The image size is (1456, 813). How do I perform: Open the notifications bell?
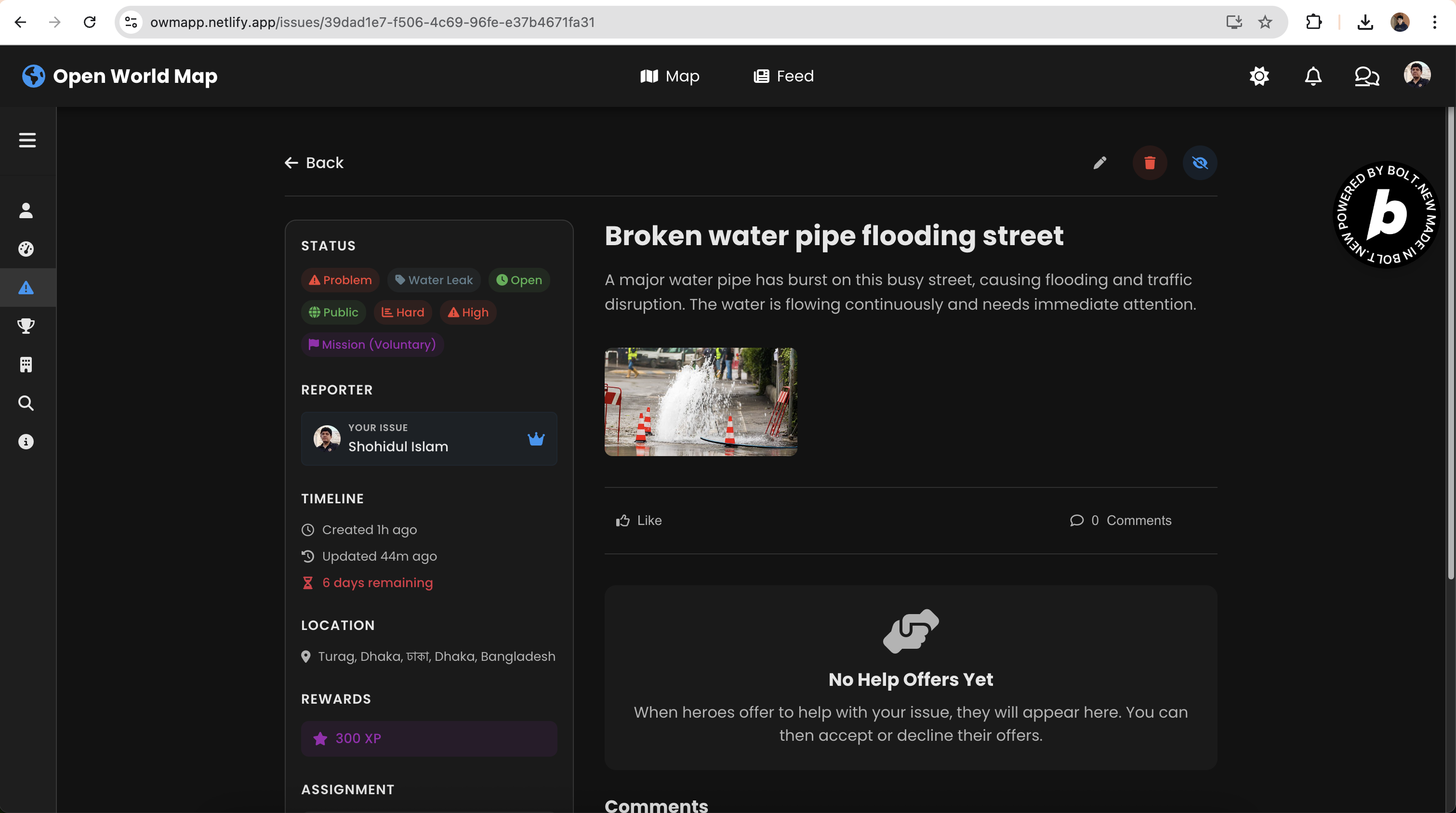1312,76
